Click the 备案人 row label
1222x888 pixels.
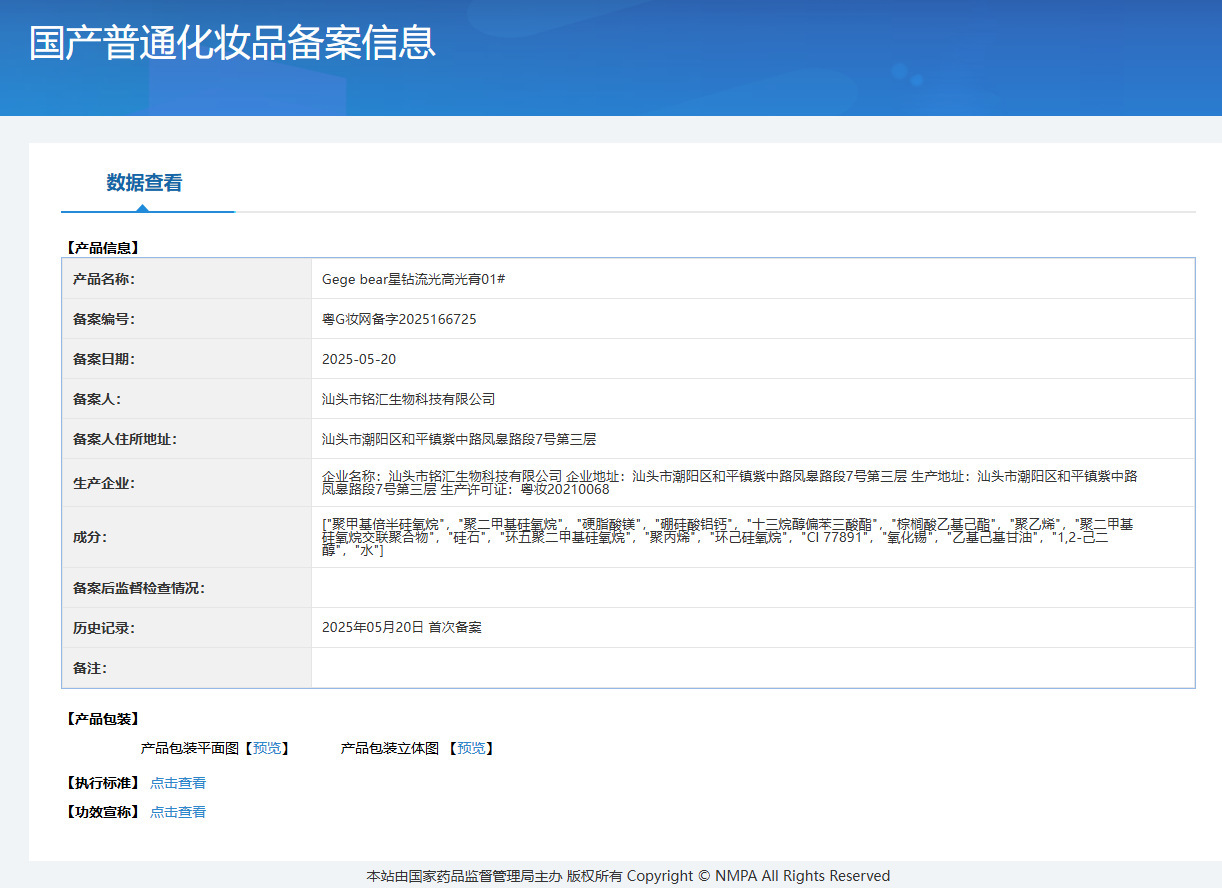point(97,399)
